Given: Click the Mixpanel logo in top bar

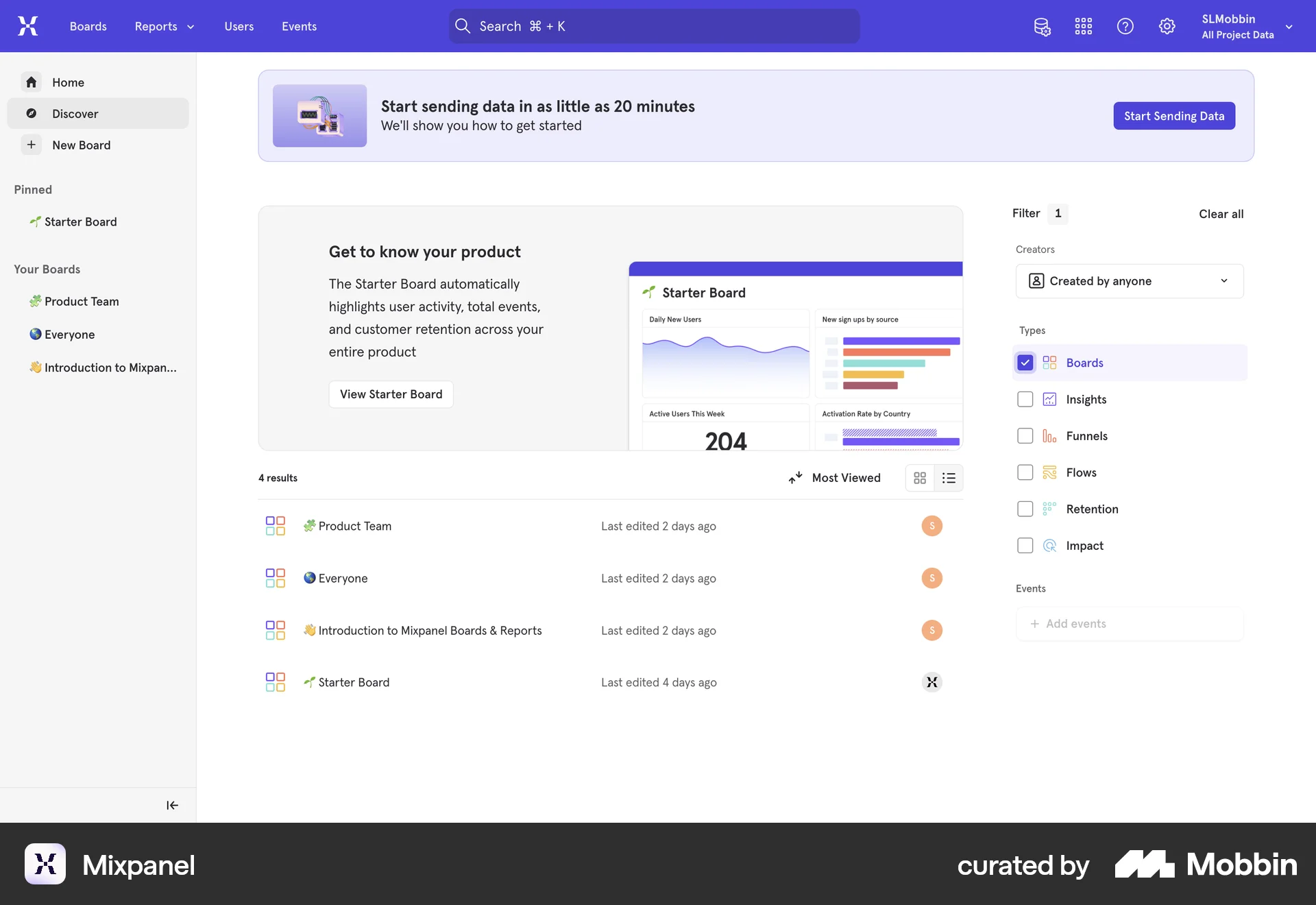Looking at the screenshot, I should [x=27, y=26].
